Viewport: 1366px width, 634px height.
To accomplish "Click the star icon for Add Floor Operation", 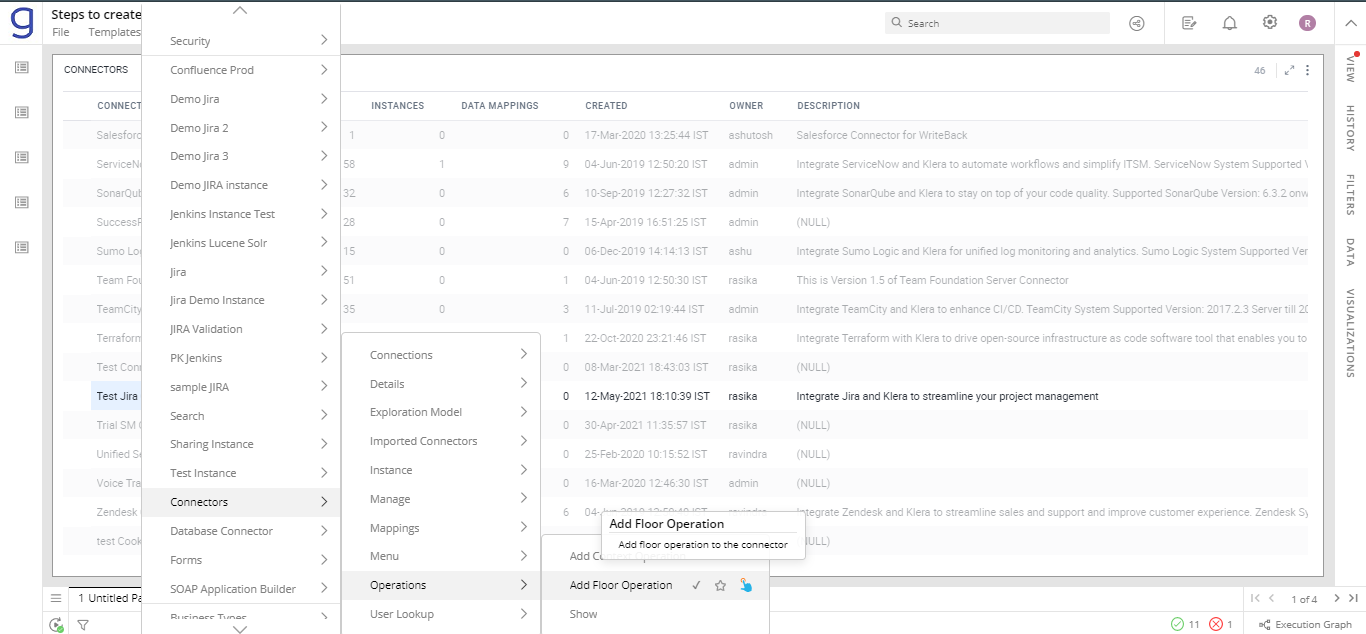I will [x=720, y=586].
